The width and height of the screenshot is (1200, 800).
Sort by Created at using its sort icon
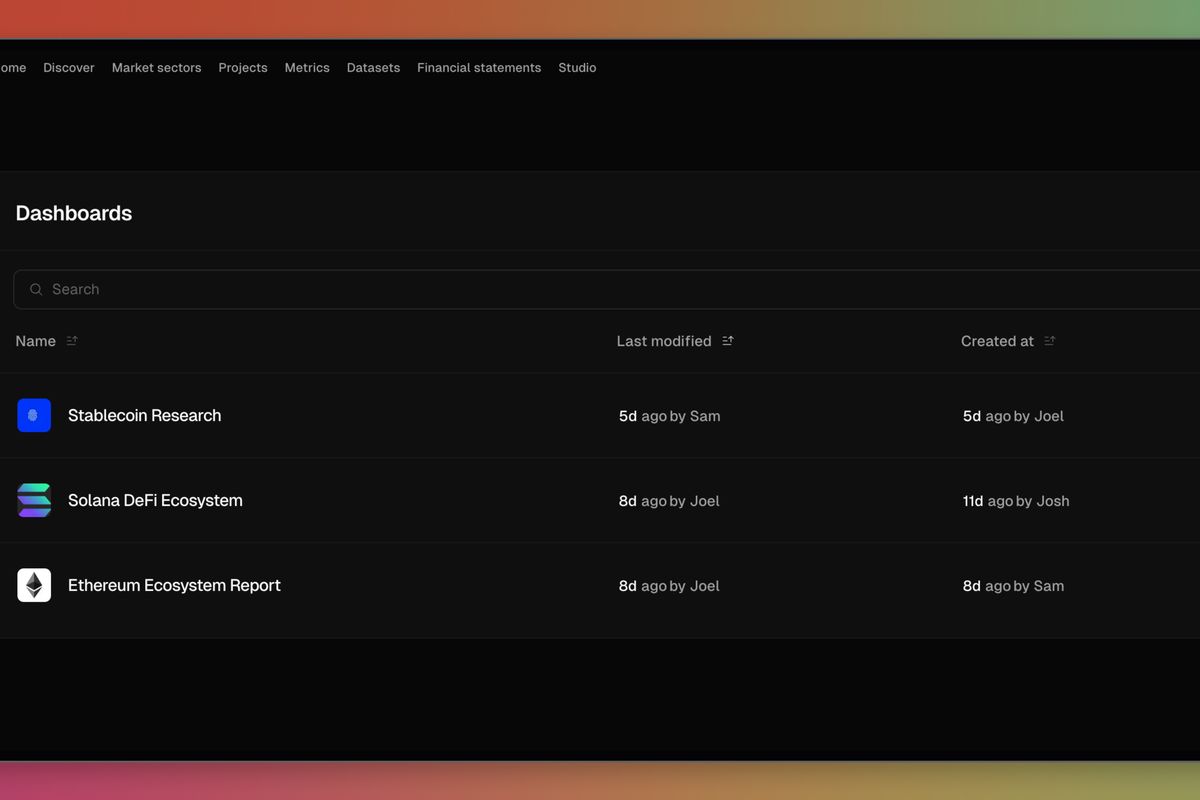[1050, 341]
